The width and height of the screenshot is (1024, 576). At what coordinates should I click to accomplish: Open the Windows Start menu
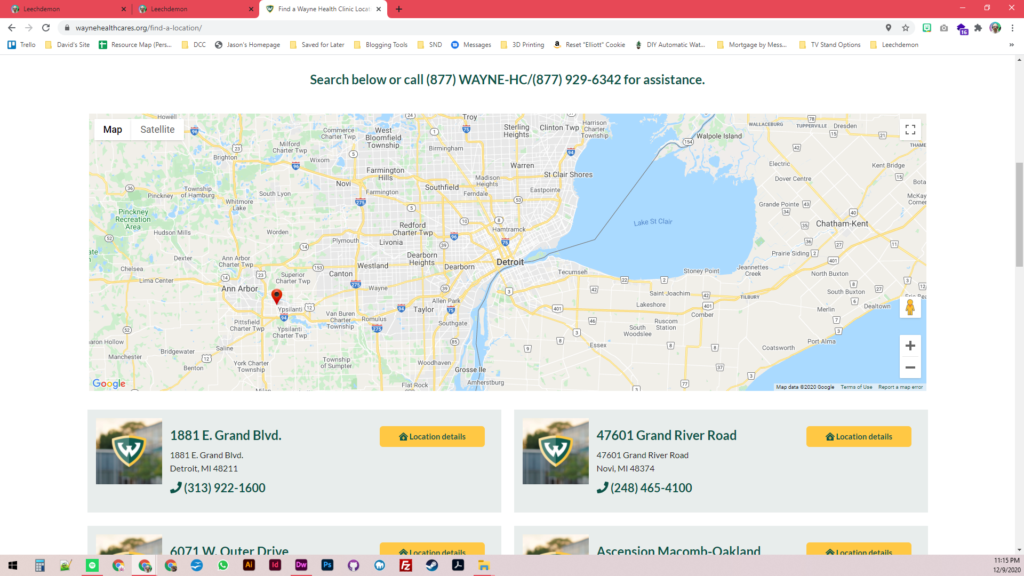(12, 566)
